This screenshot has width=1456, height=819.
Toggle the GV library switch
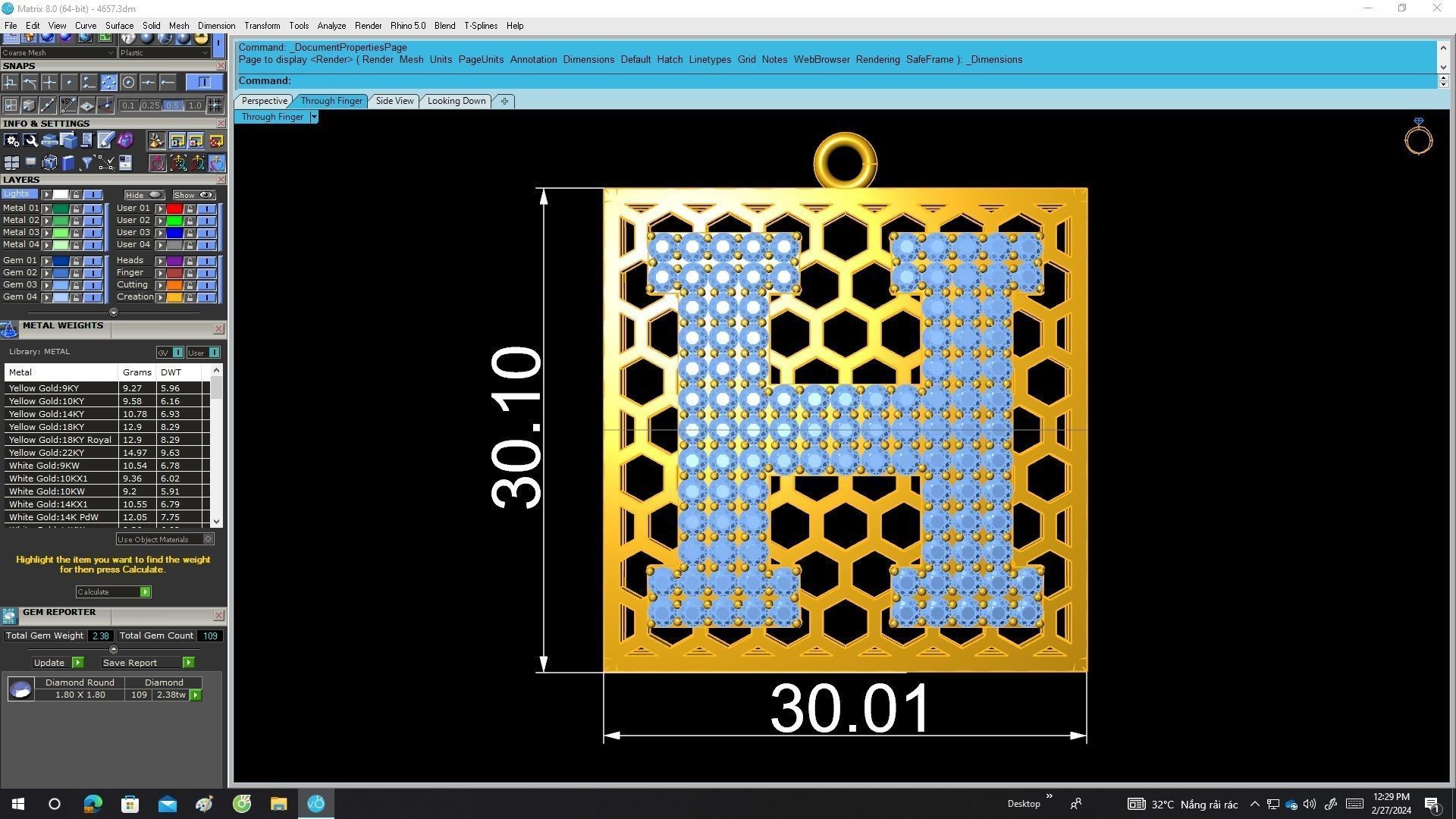[x=177, y=353]
